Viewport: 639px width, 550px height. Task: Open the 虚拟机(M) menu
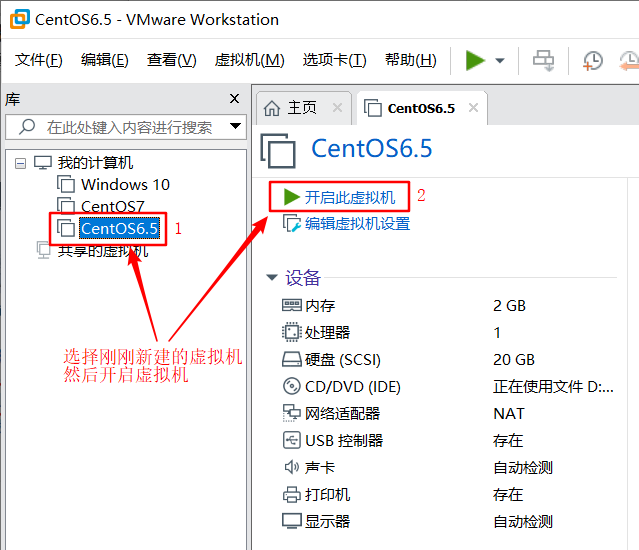(x=249, y=60)
